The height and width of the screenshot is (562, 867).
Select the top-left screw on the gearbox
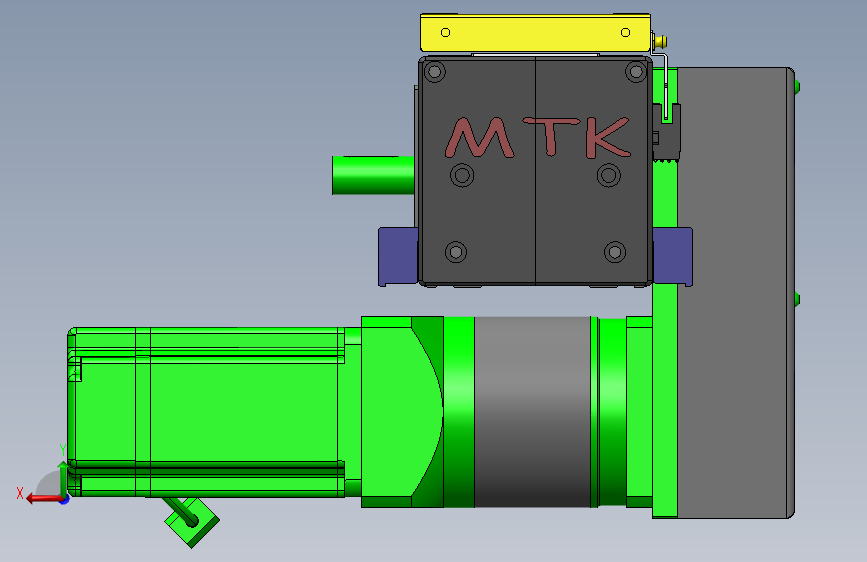[x=435, y=71]
